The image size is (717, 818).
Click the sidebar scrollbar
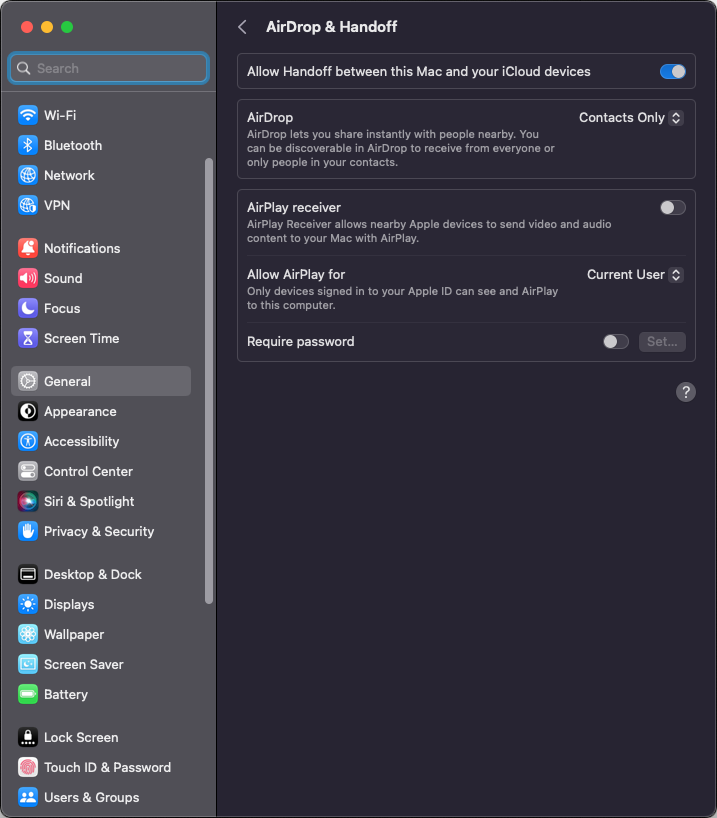[209, 381]
